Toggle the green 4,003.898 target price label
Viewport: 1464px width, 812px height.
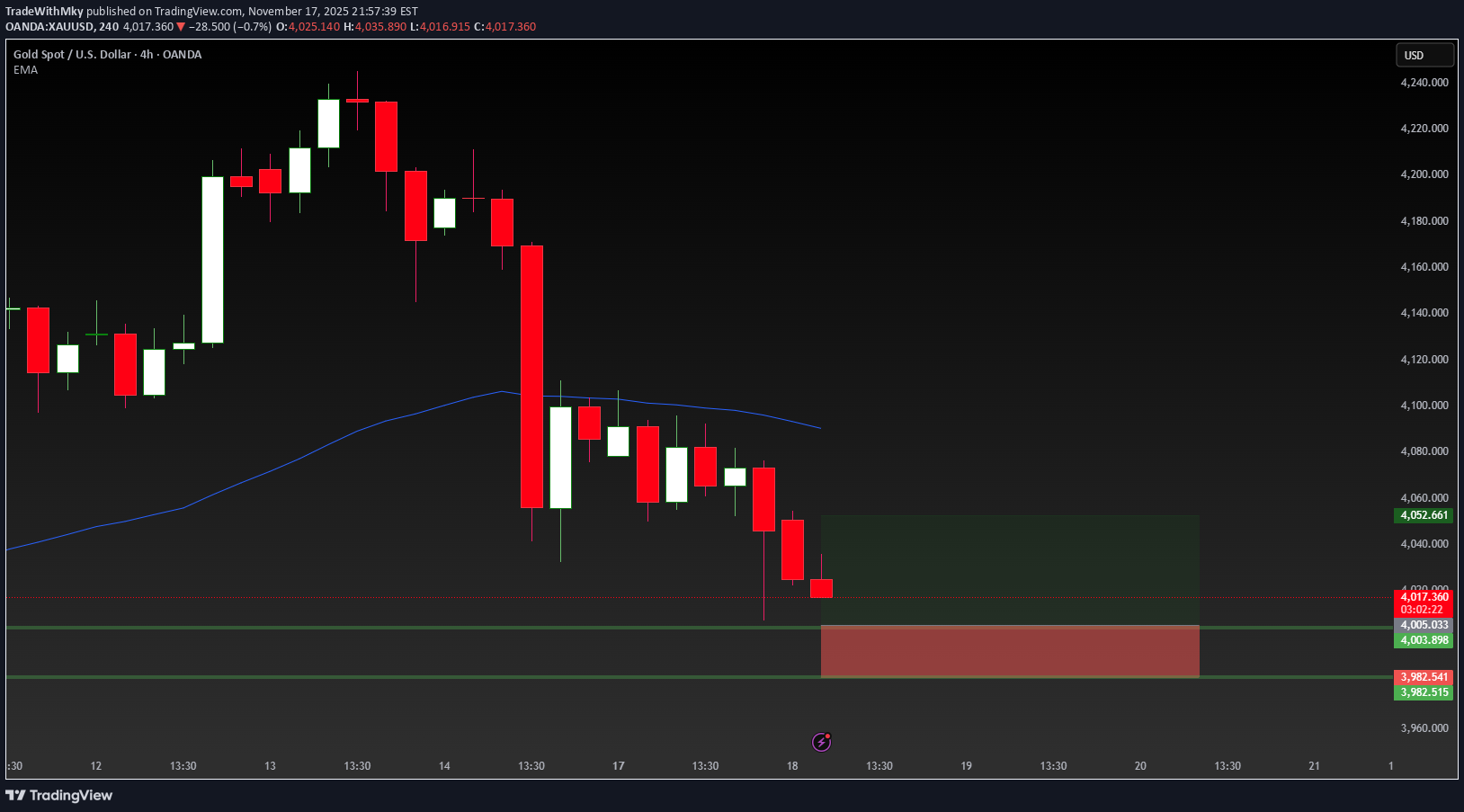[1424, 640]
